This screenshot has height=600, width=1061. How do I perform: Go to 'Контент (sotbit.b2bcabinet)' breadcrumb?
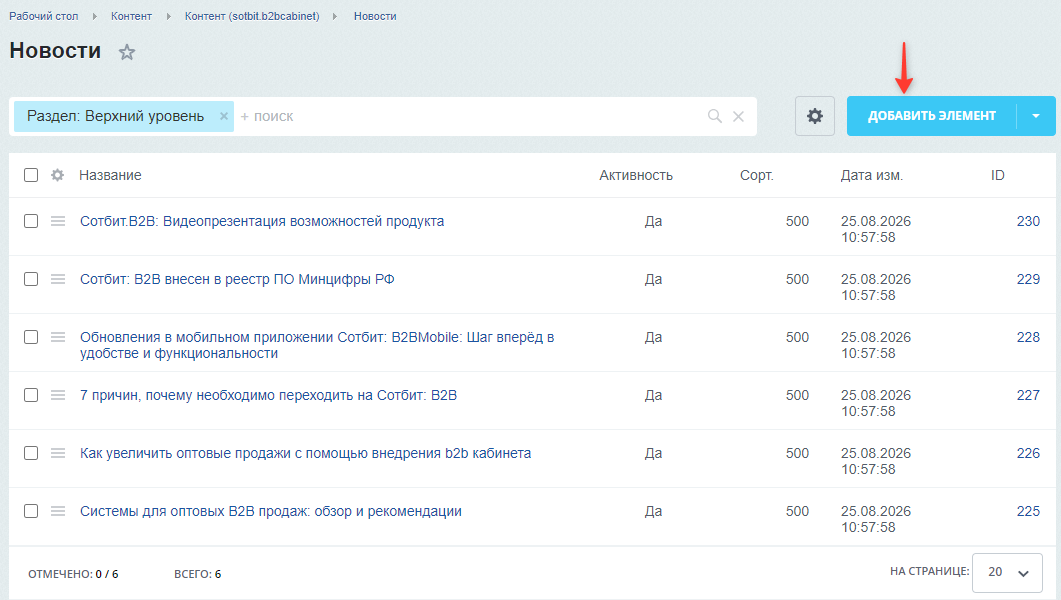click(x=252, y=16)
